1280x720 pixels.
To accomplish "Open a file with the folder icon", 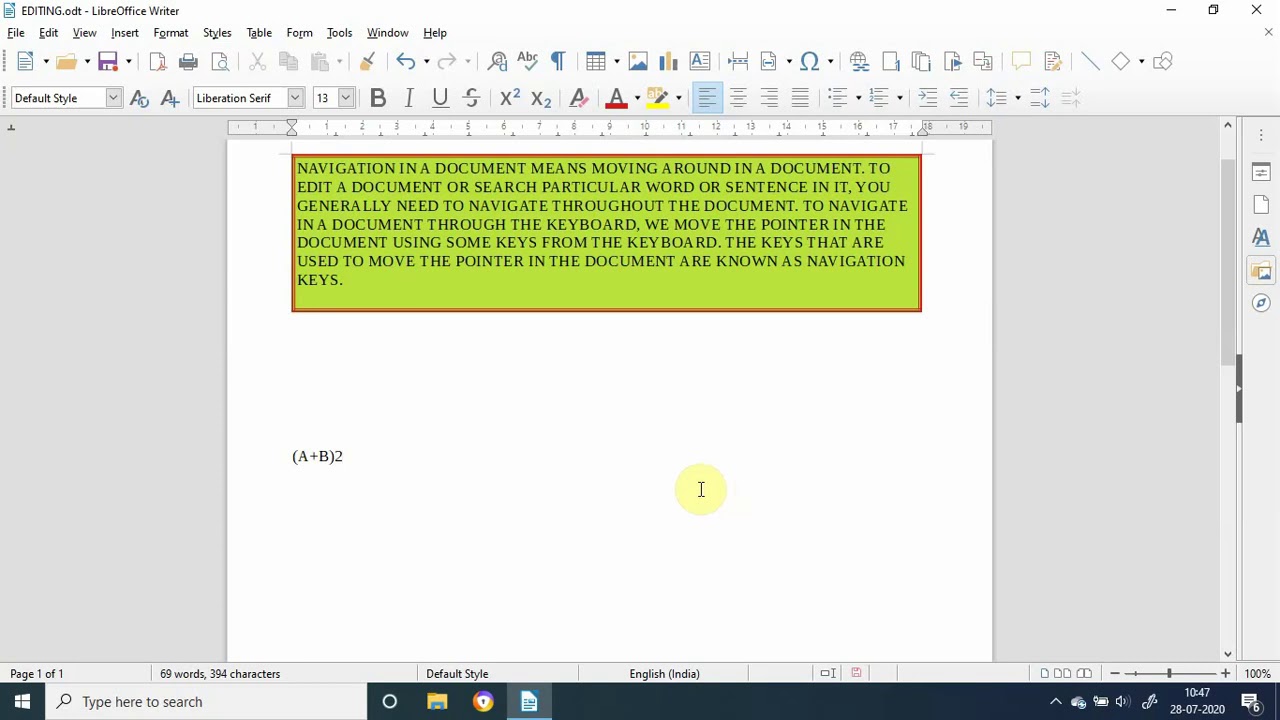I will (x=66, y=62).
